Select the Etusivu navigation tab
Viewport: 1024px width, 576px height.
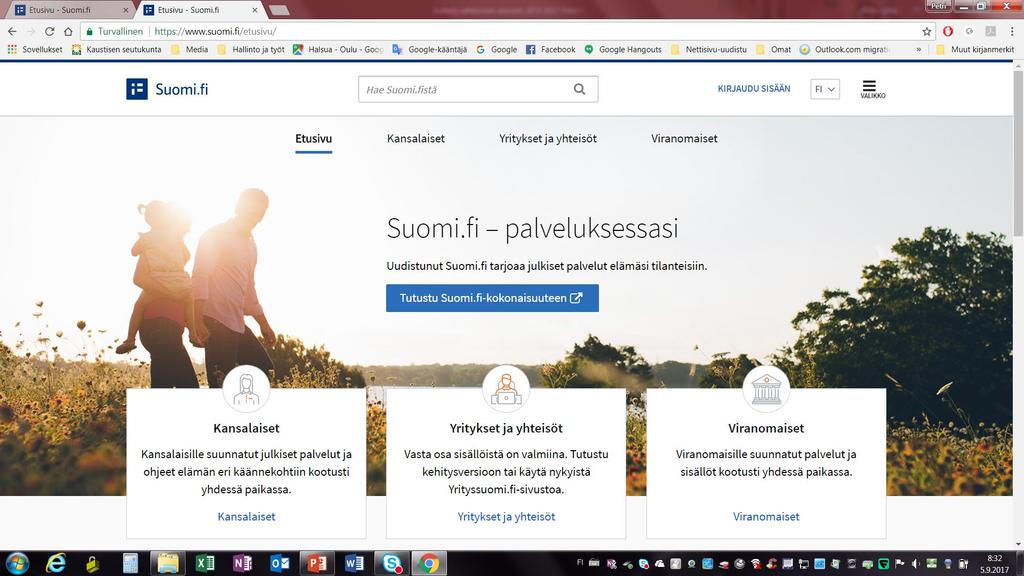313,138
